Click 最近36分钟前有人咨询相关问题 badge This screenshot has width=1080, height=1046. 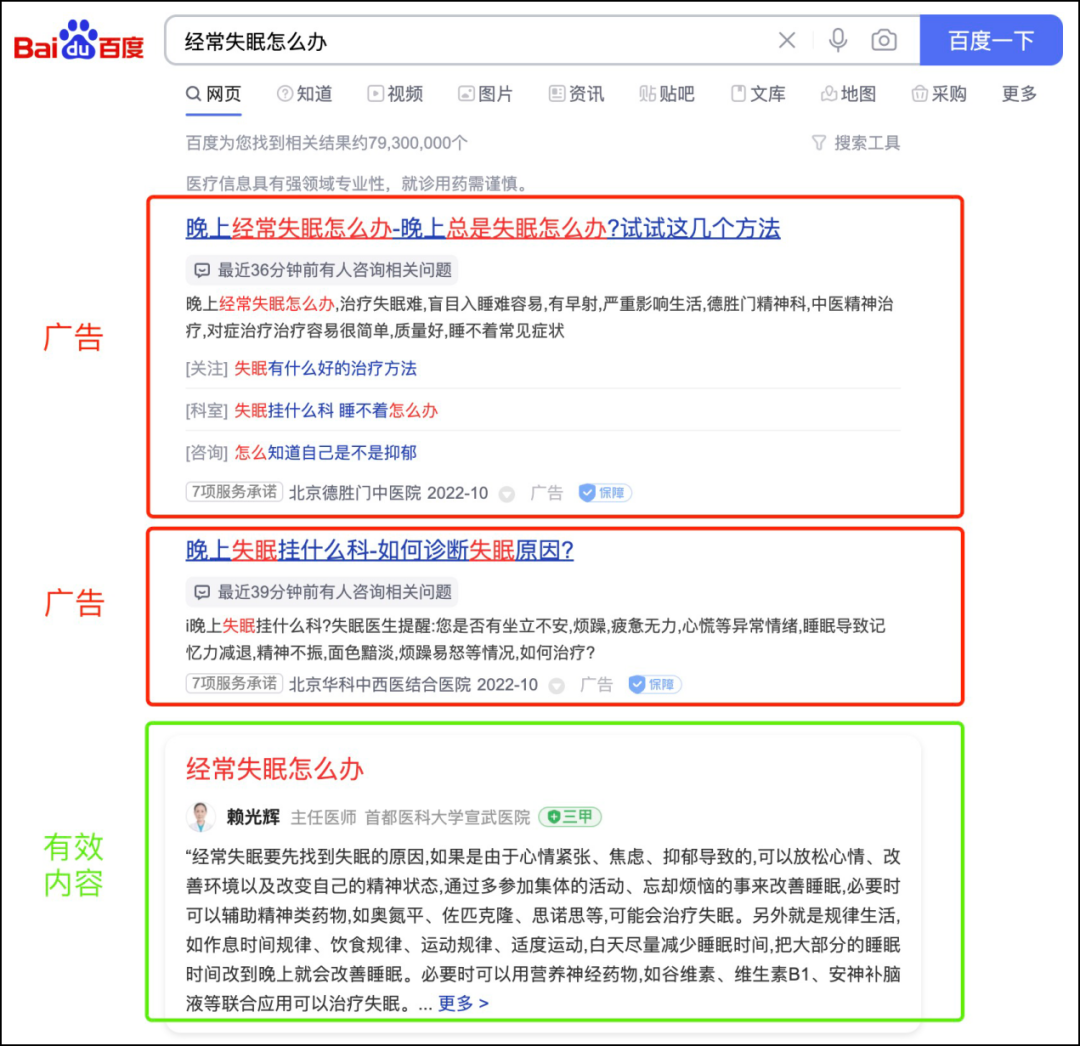322,270
